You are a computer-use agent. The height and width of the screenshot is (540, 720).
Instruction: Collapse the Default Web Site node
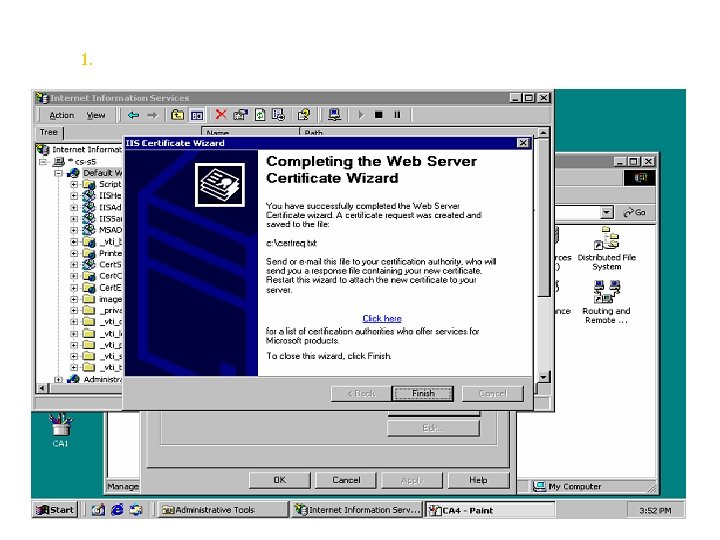click(58, 174)
